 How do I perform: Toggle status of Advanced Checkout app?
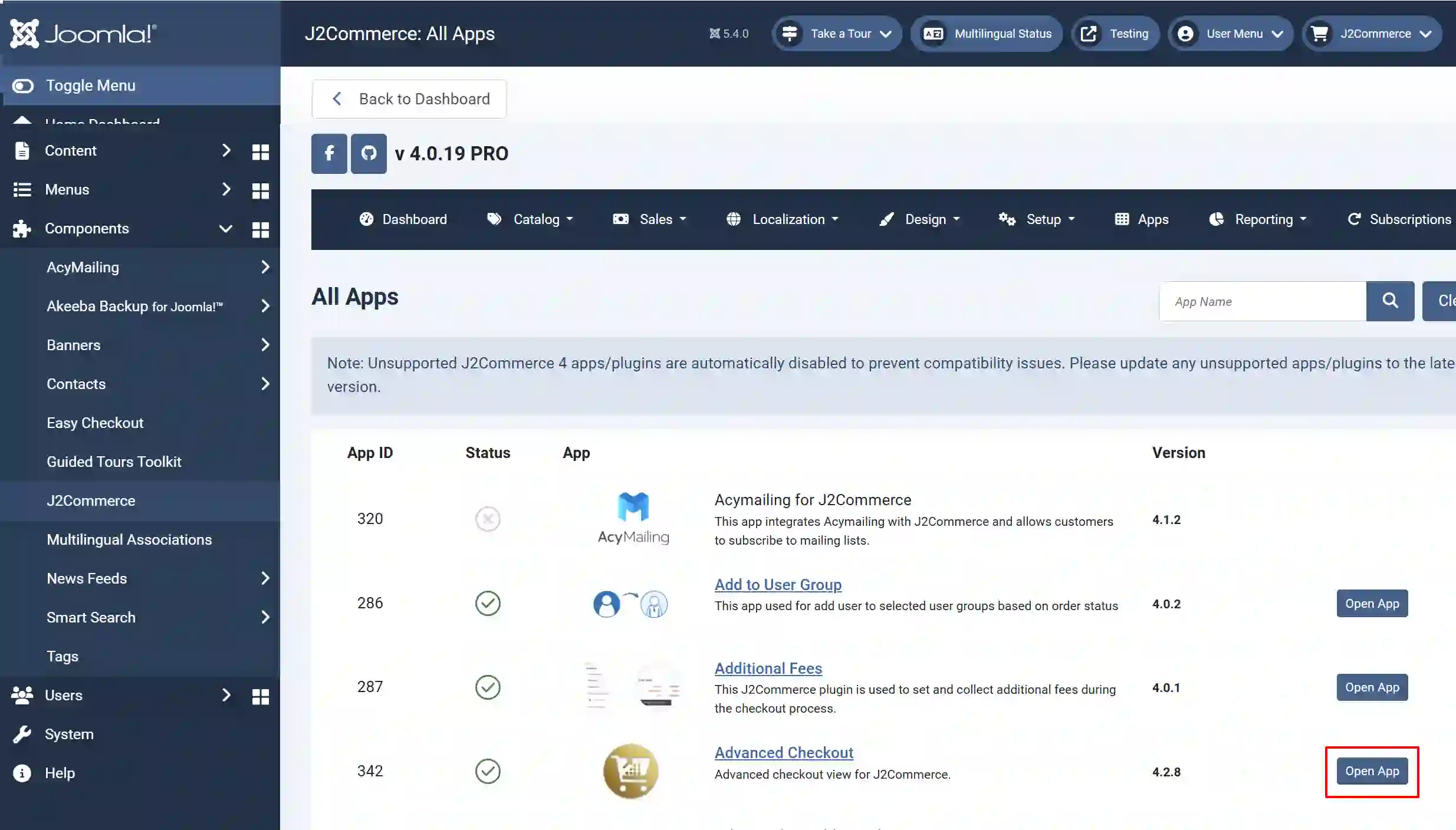pos(488,771)
